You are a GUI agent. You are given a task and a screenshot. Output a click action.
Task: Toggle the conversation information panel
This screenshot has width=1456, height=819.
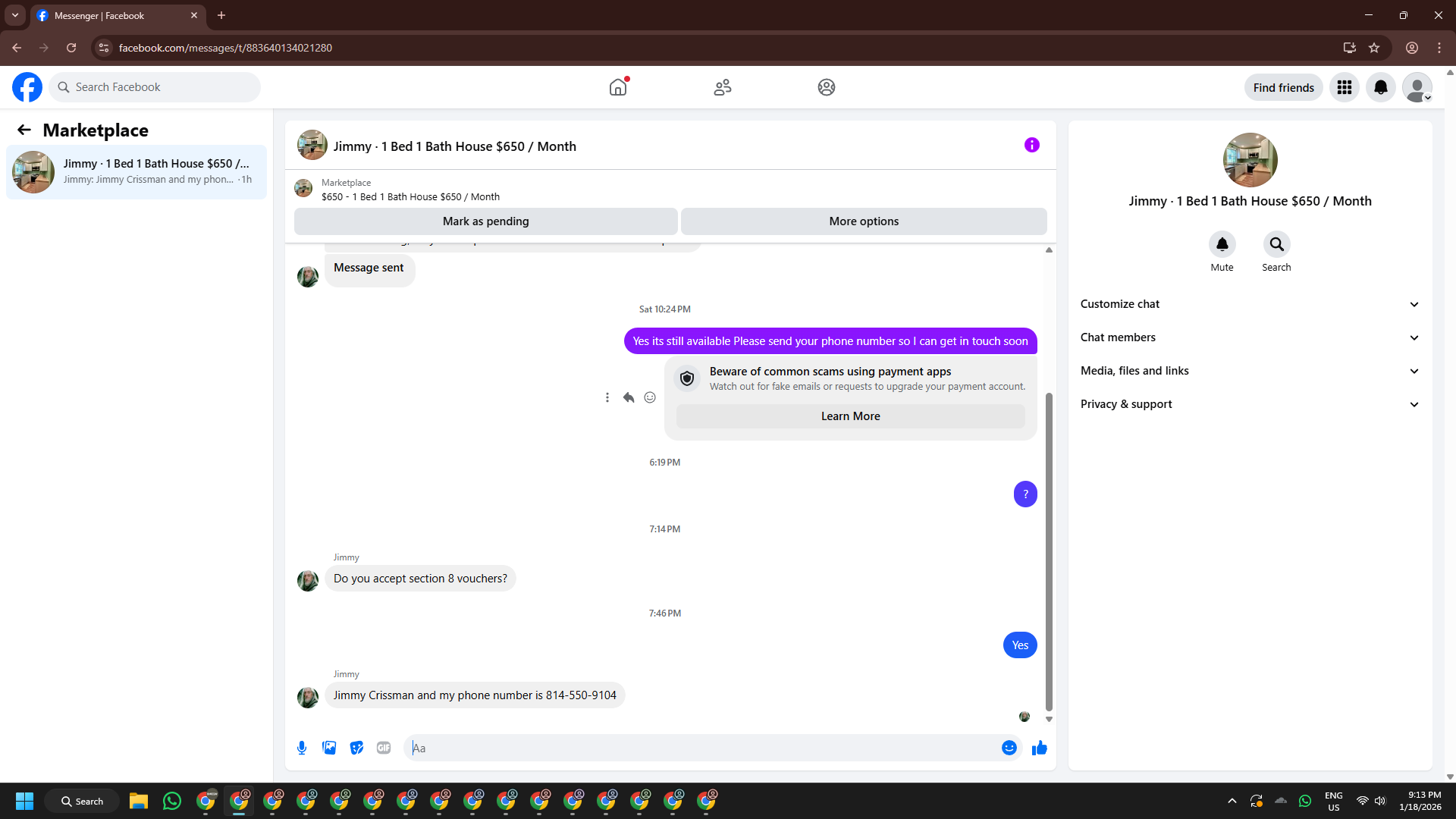tap(1031, 145)
